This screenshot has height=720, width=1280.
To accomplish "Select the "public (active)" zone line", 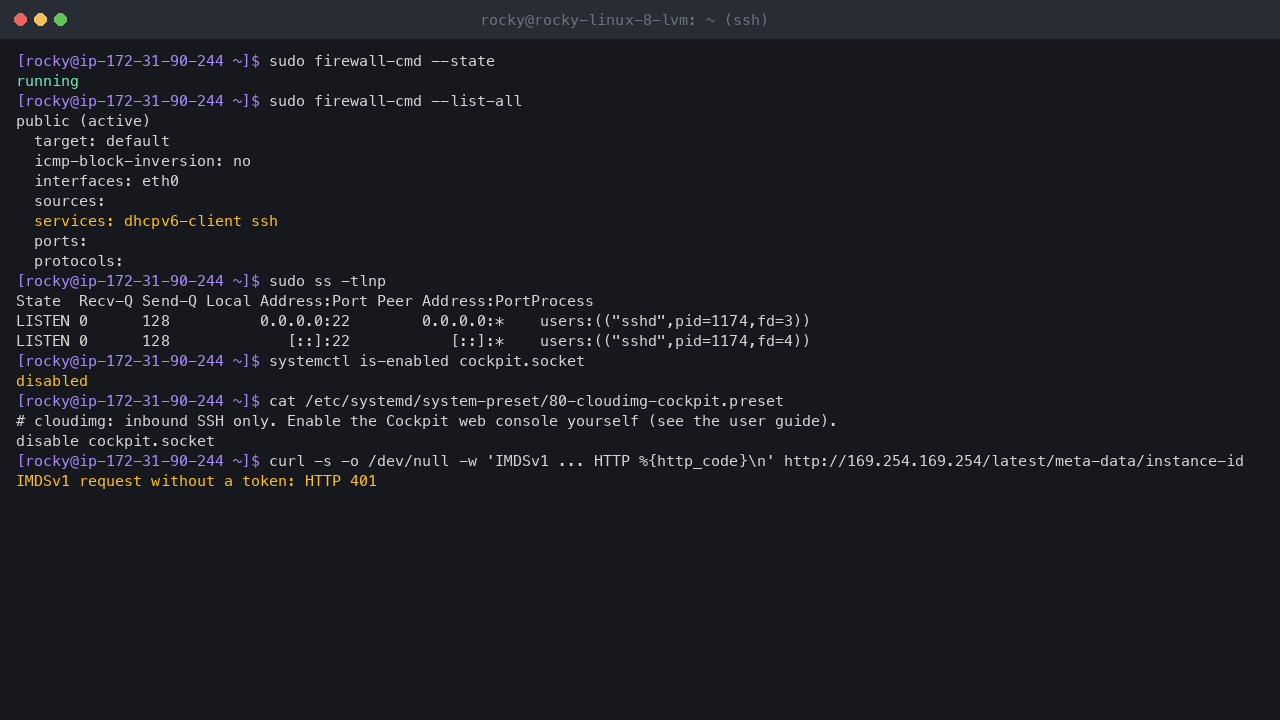I will pyautogui.click(x=83, y=121).
